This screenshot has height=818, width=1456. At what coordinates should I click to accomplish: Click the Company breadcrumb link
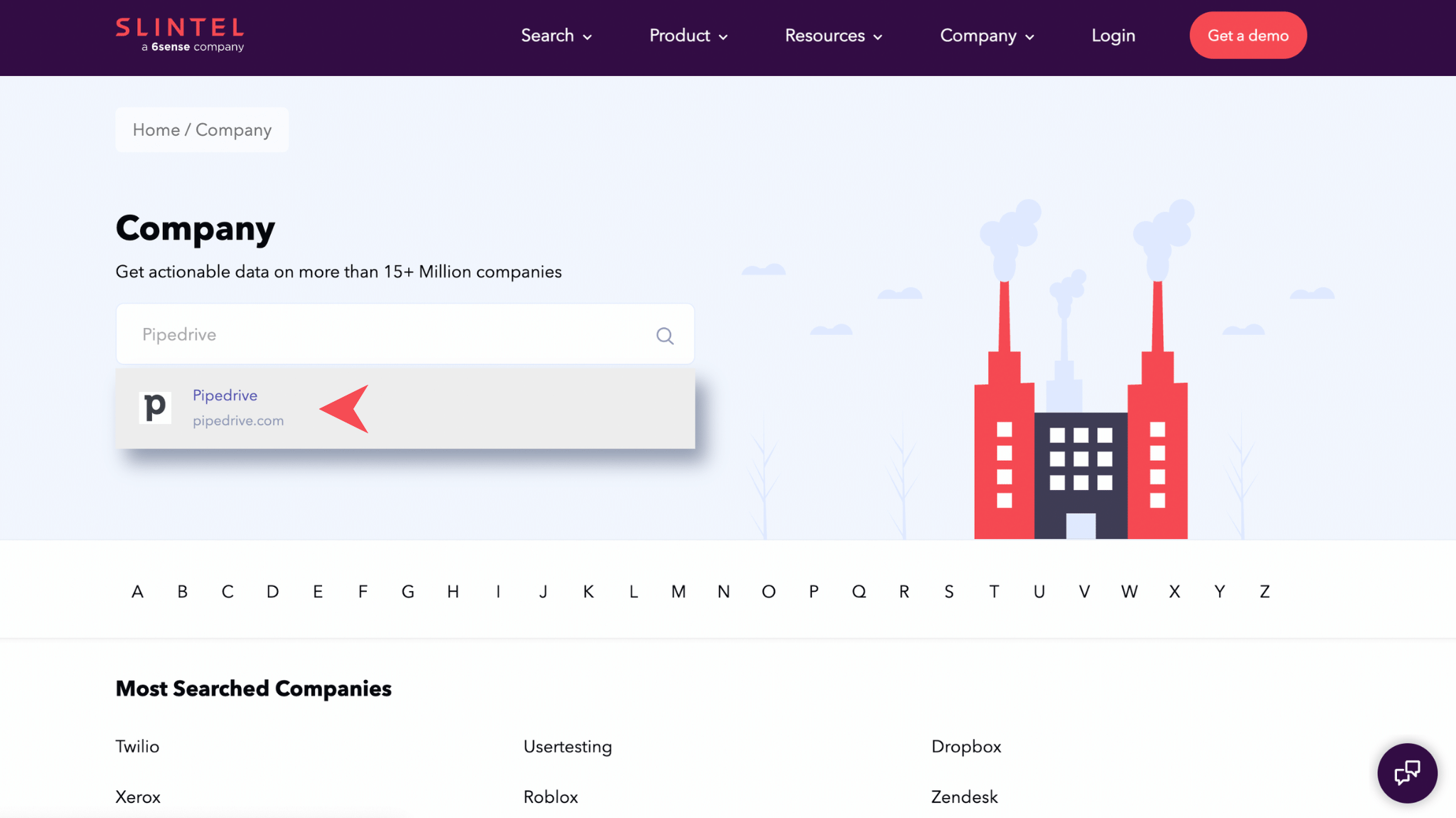233,130
